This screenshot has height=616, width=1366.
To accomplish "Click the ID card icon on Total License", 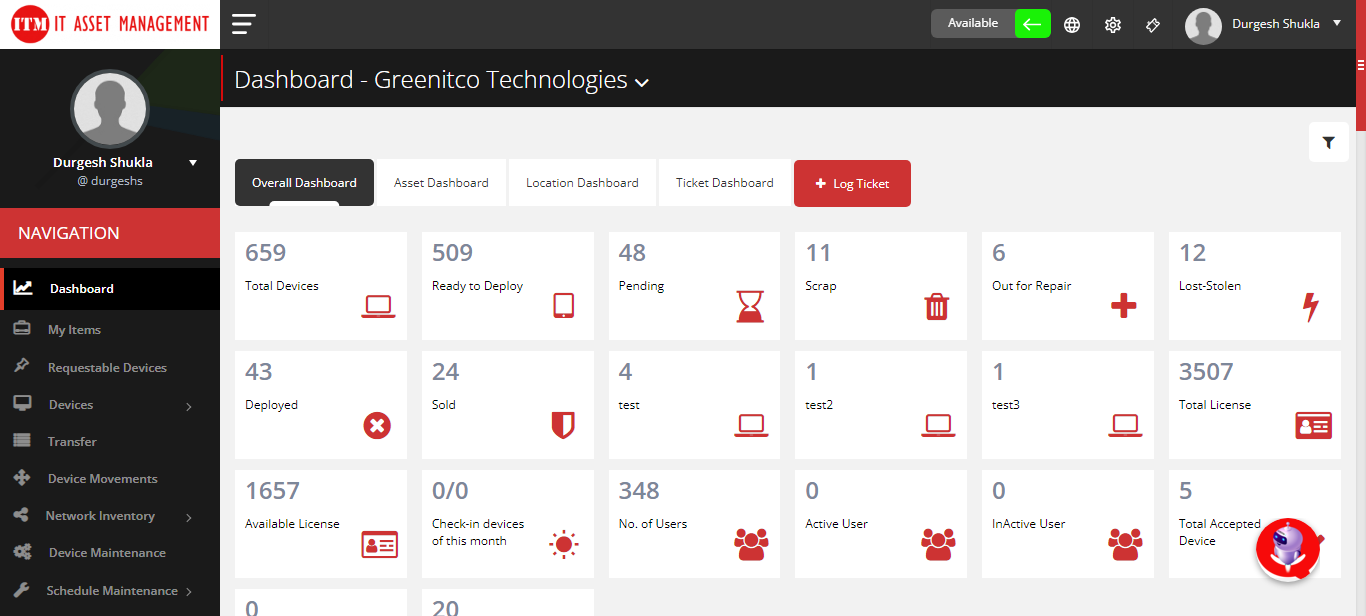I will pos(1314,426).
